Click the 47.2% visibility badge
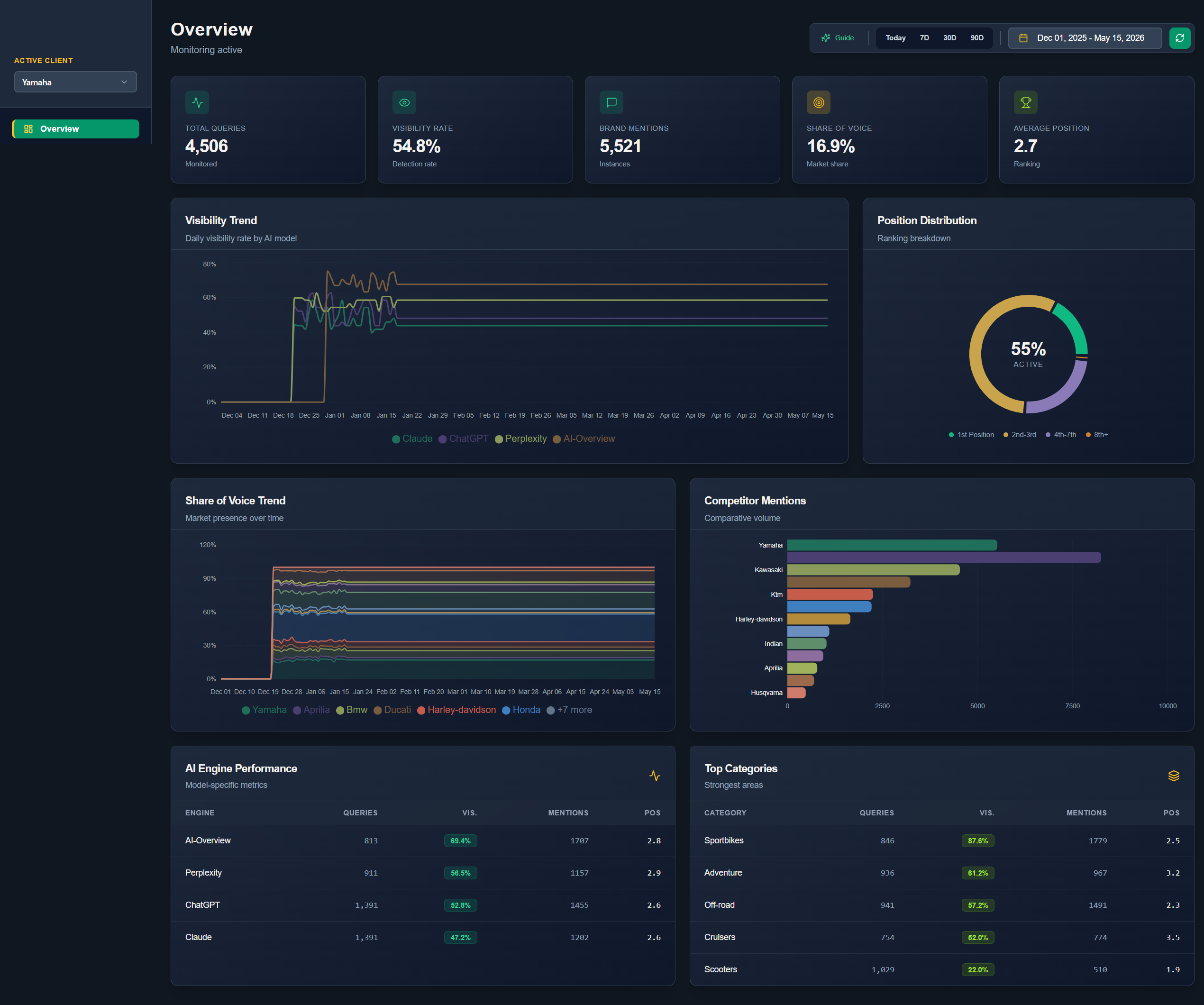Viewport: 1204px width, 1005px height. tap(460, 937)
